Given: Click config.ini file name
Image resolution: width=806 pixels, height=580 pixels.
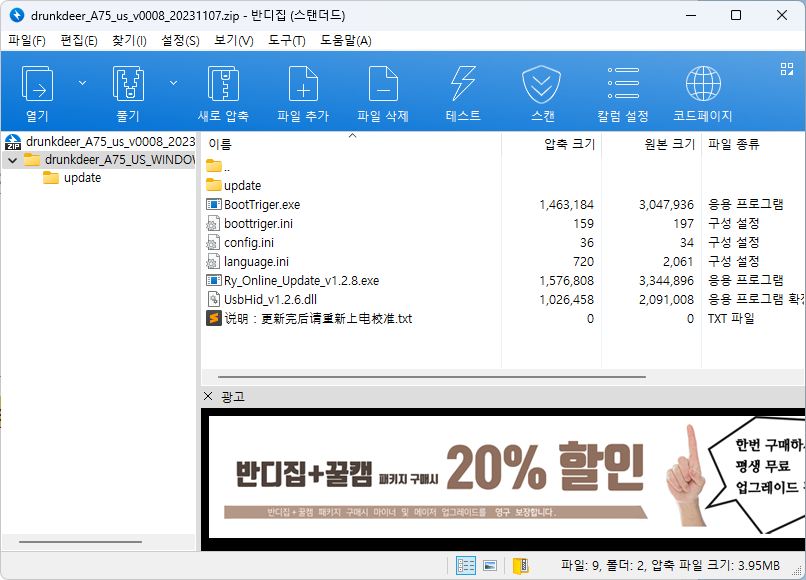Looking at the screenshot, I should (249, 243).
